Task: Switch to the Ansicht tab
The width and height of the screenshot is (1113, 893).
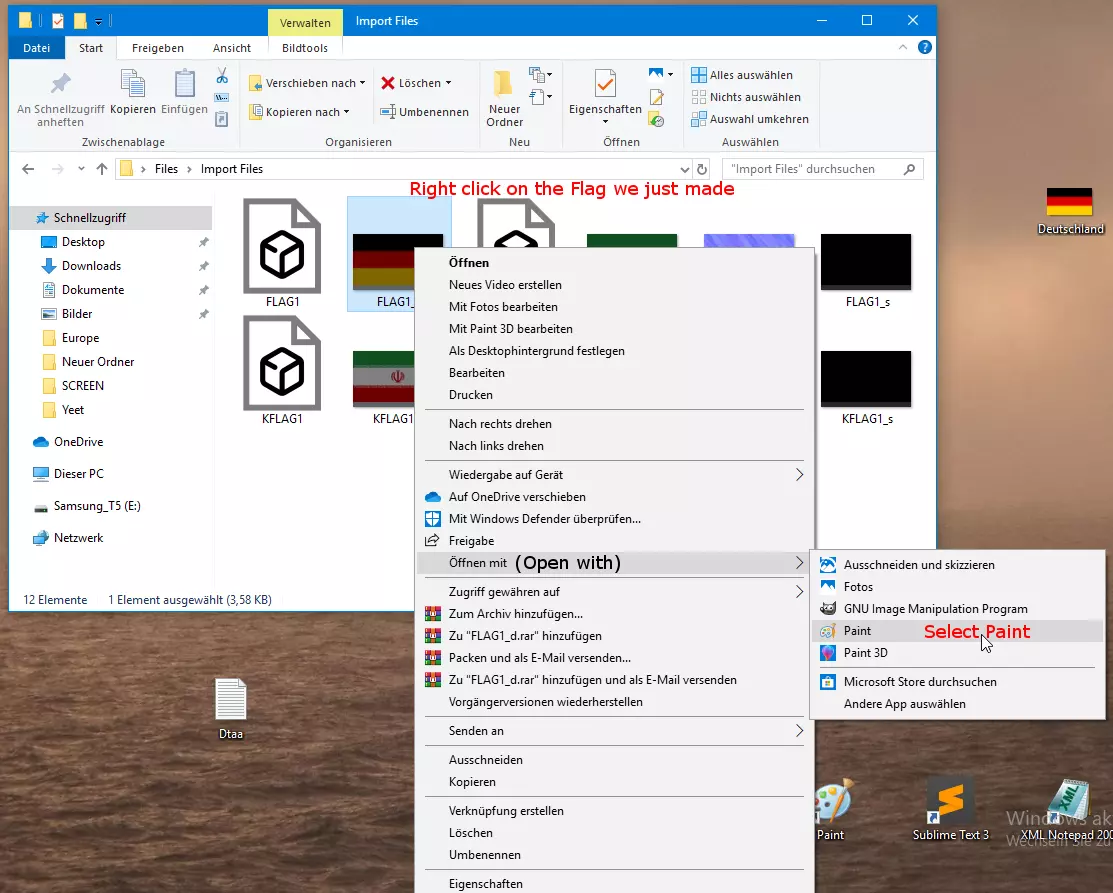Action: coord(231,48)
